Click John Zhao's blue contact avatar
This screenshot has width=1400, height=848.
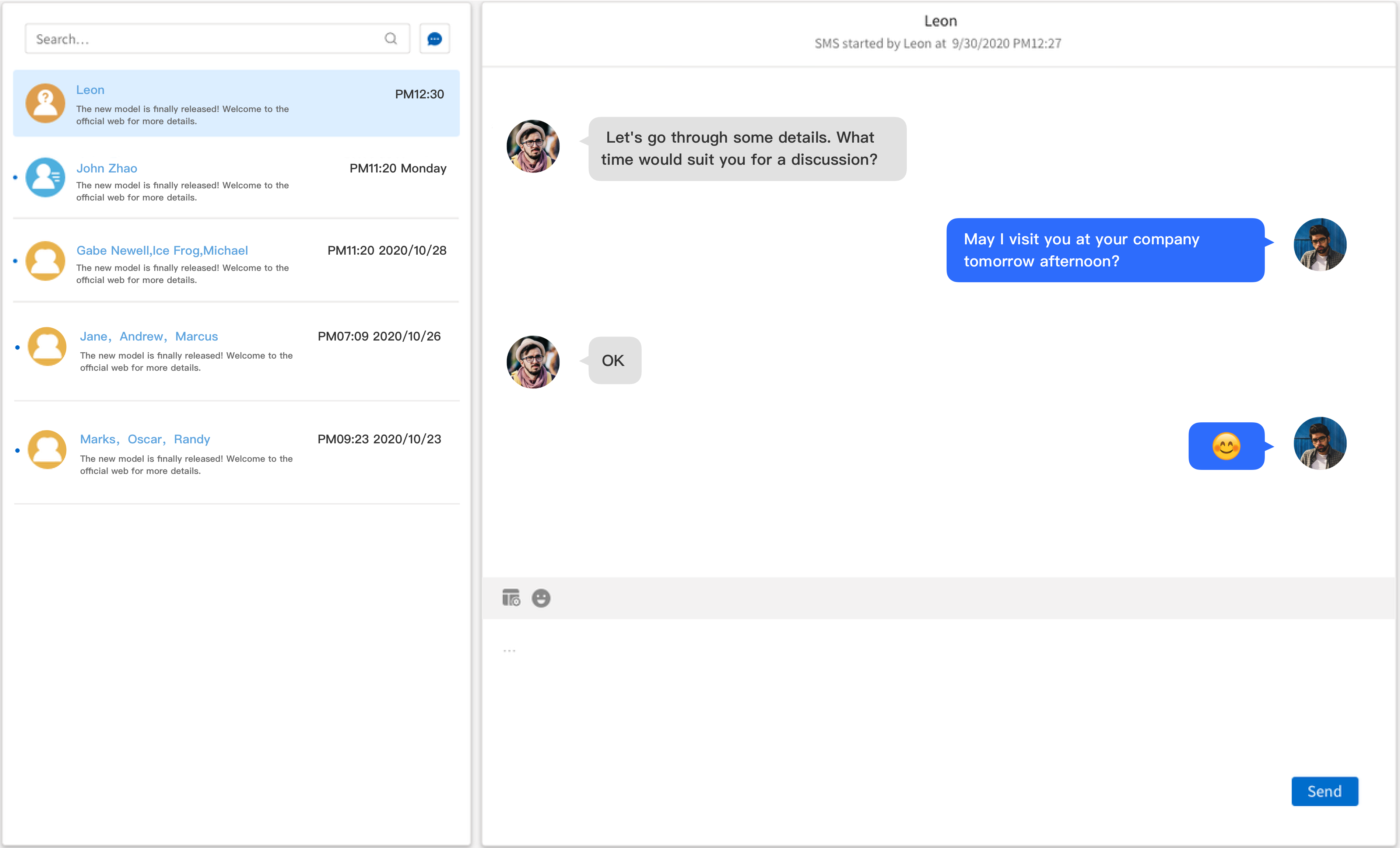point(45,177)
